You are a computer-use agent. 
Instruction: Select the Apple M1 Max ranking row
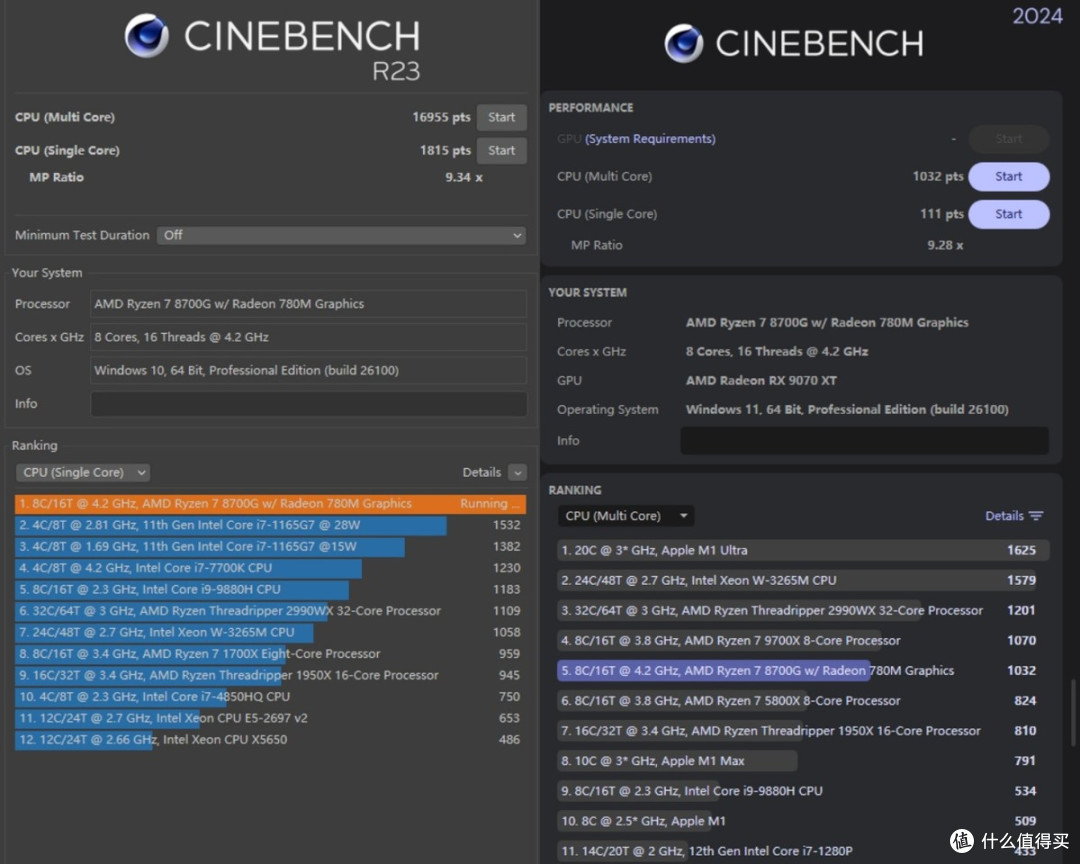pos(802,761)
